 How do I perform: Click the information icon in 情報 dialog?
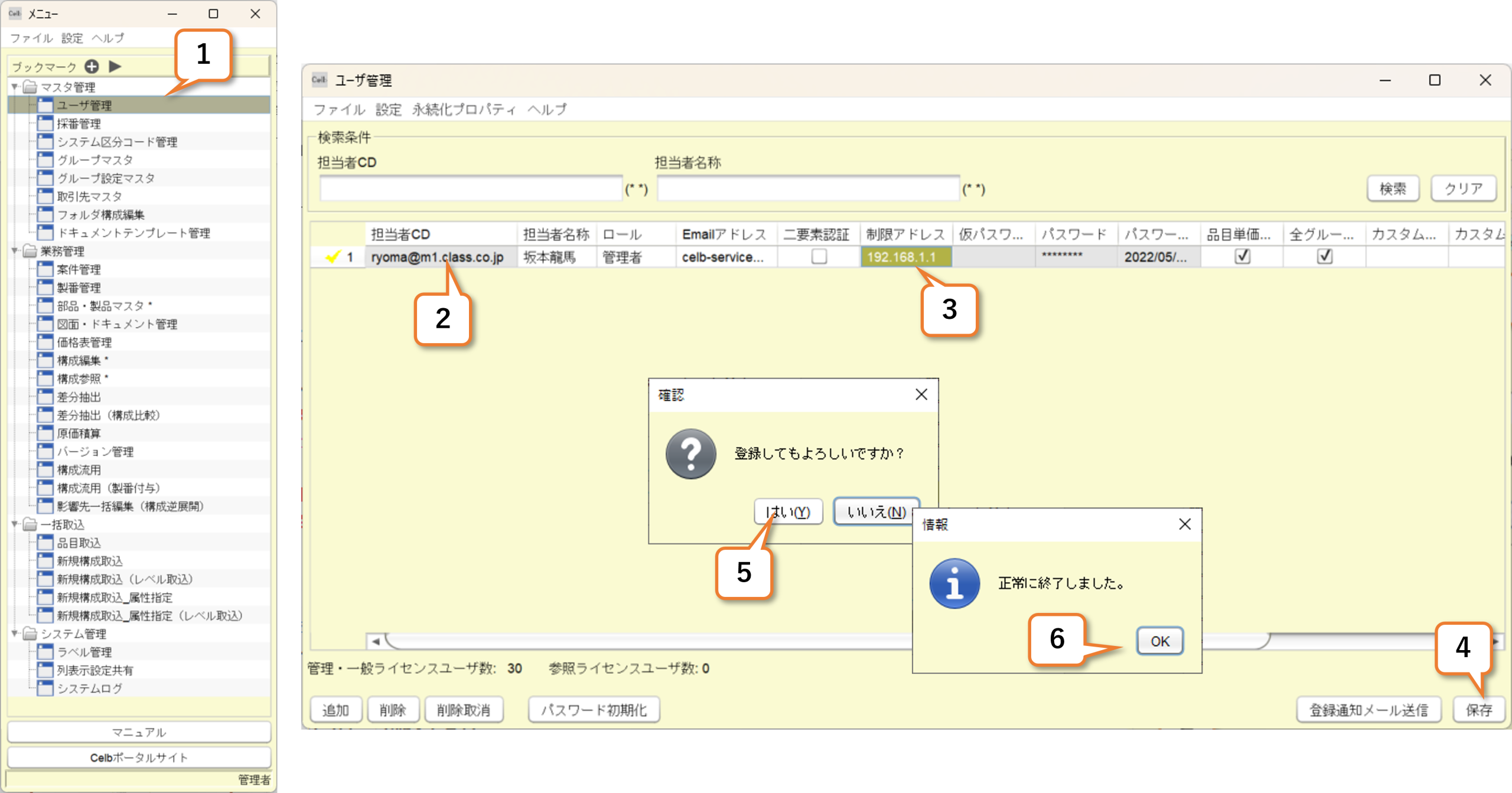tap(954, 583)
